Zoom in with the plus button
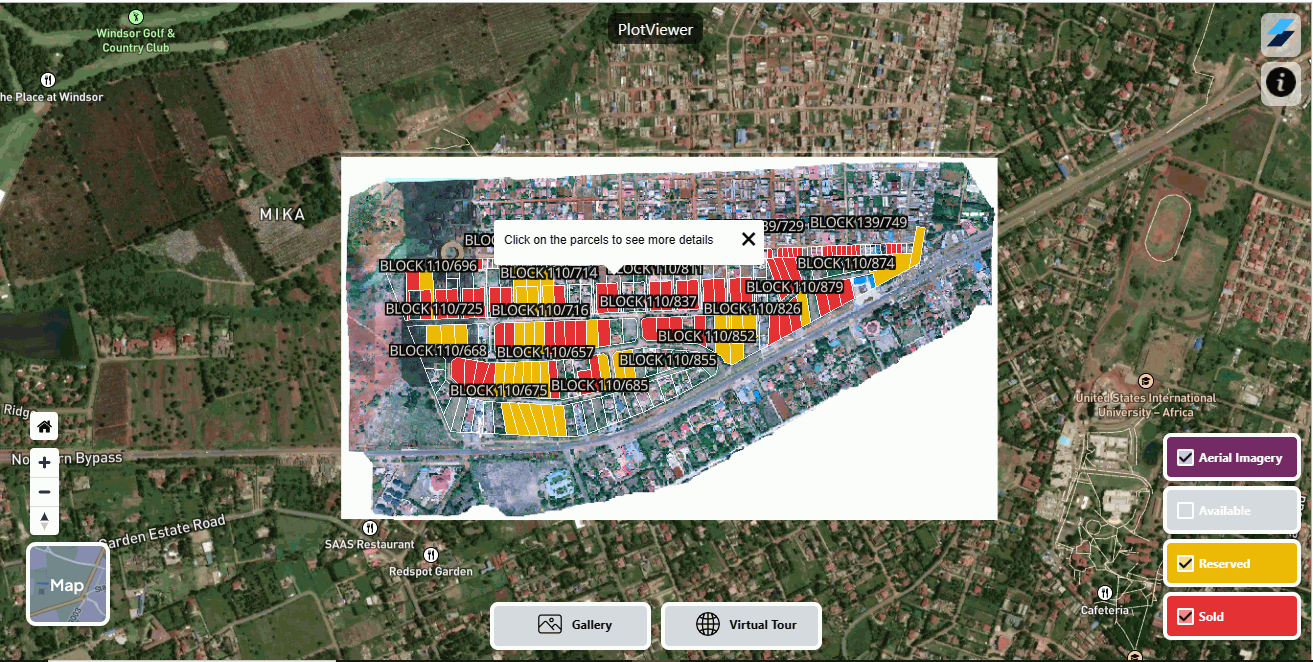Screen dimensions: 1313x662 (x=44, y=463)
